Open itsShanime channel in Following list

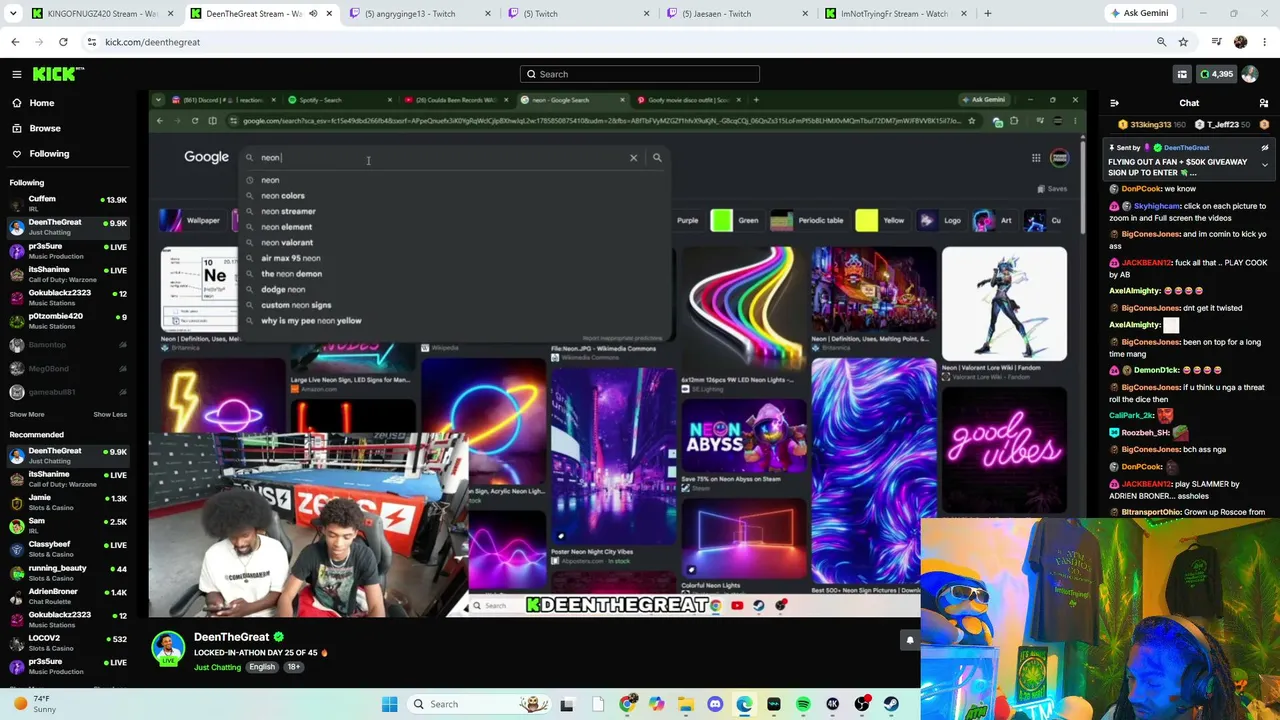68,273
